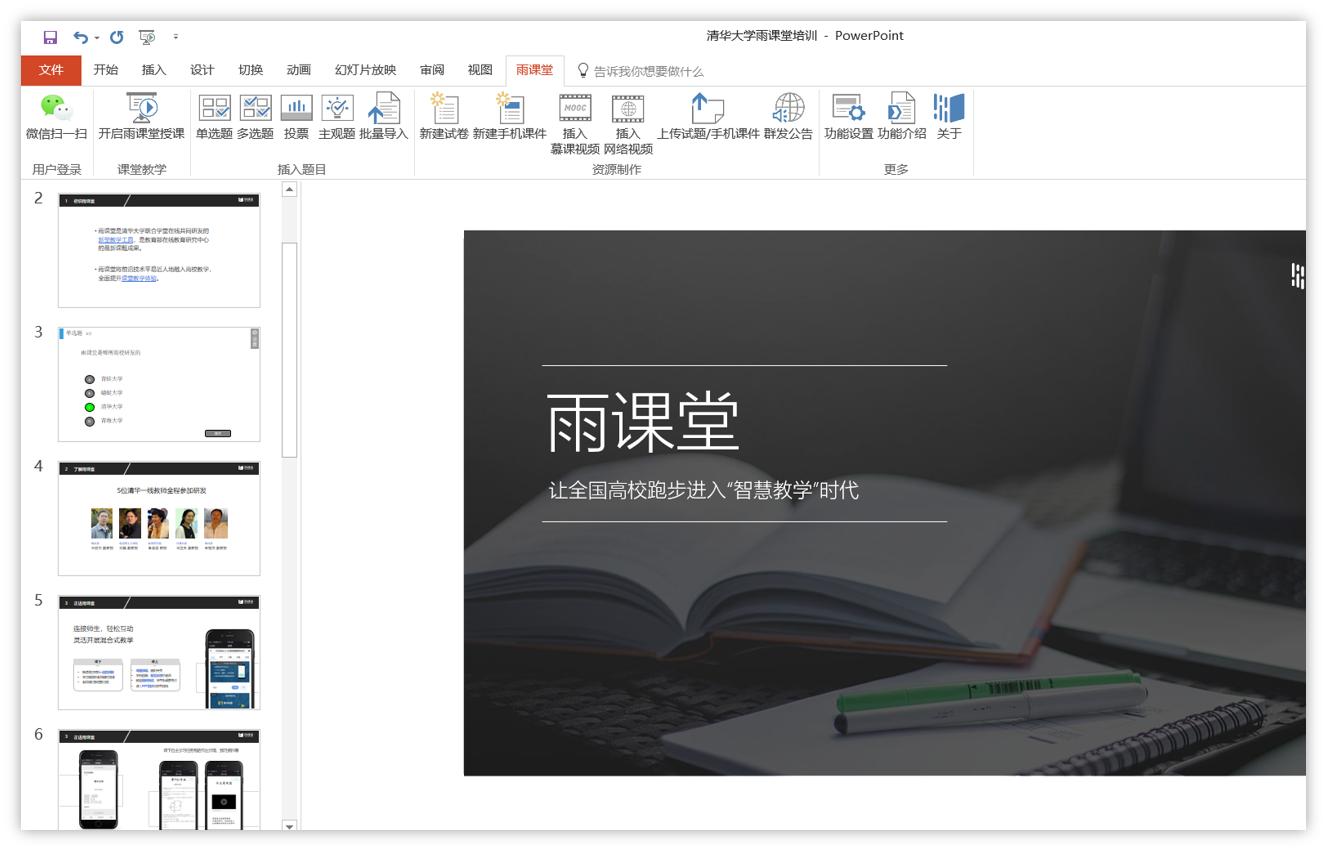Click 开启雨课堂授课 to start teaching
The image size is (1327, 851).
141,117
